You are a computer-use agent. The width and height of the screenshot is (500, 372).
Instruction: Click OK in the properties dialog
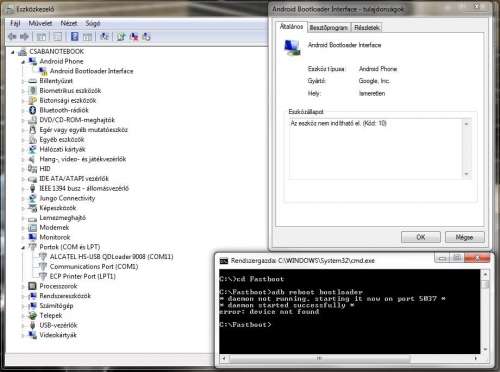421,237
